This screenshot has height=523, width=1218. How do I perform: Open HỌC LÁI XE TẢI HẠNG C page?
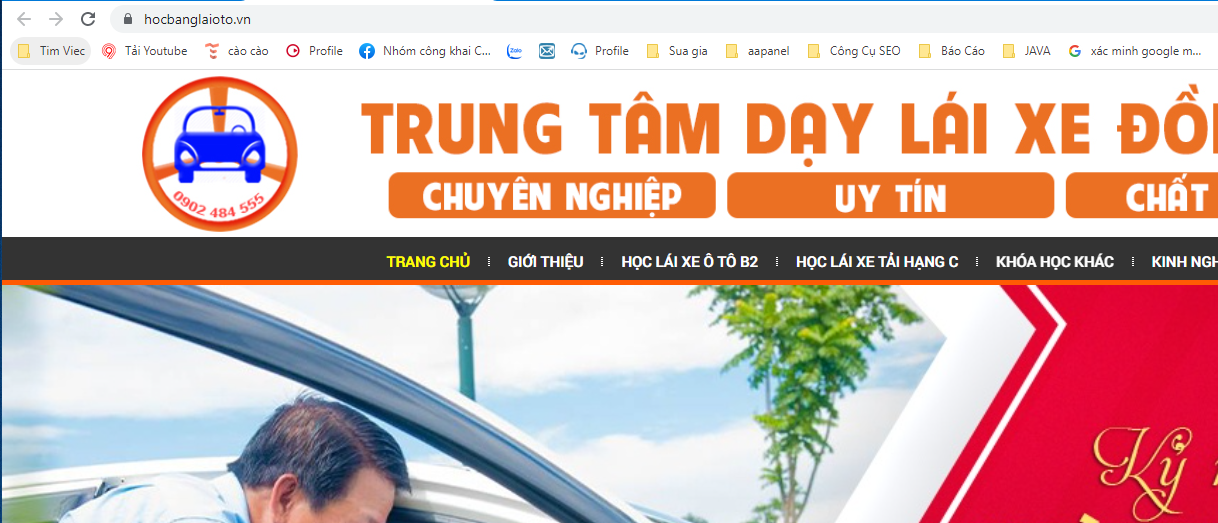point(877,262)
